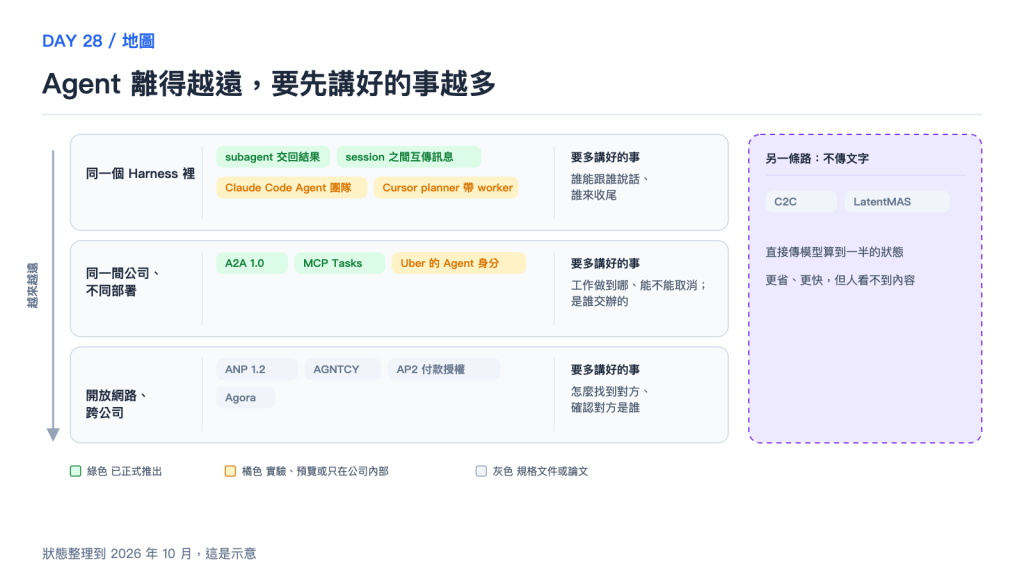The width and height of the screenshot is (1024, 576).
Task: Click the 'DAY 28 / 地圖' header label
Action: click(x=98, y=41)
